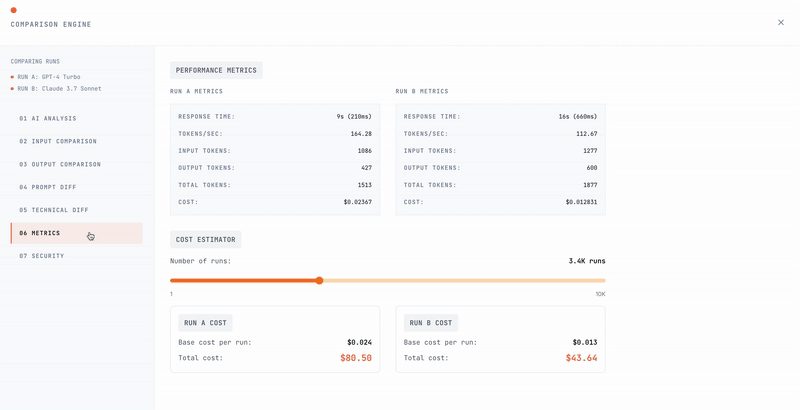Click Run A total cost $80.50
Image resolution: width=800 pixels, height=410 pixels.
pos(355,358)
